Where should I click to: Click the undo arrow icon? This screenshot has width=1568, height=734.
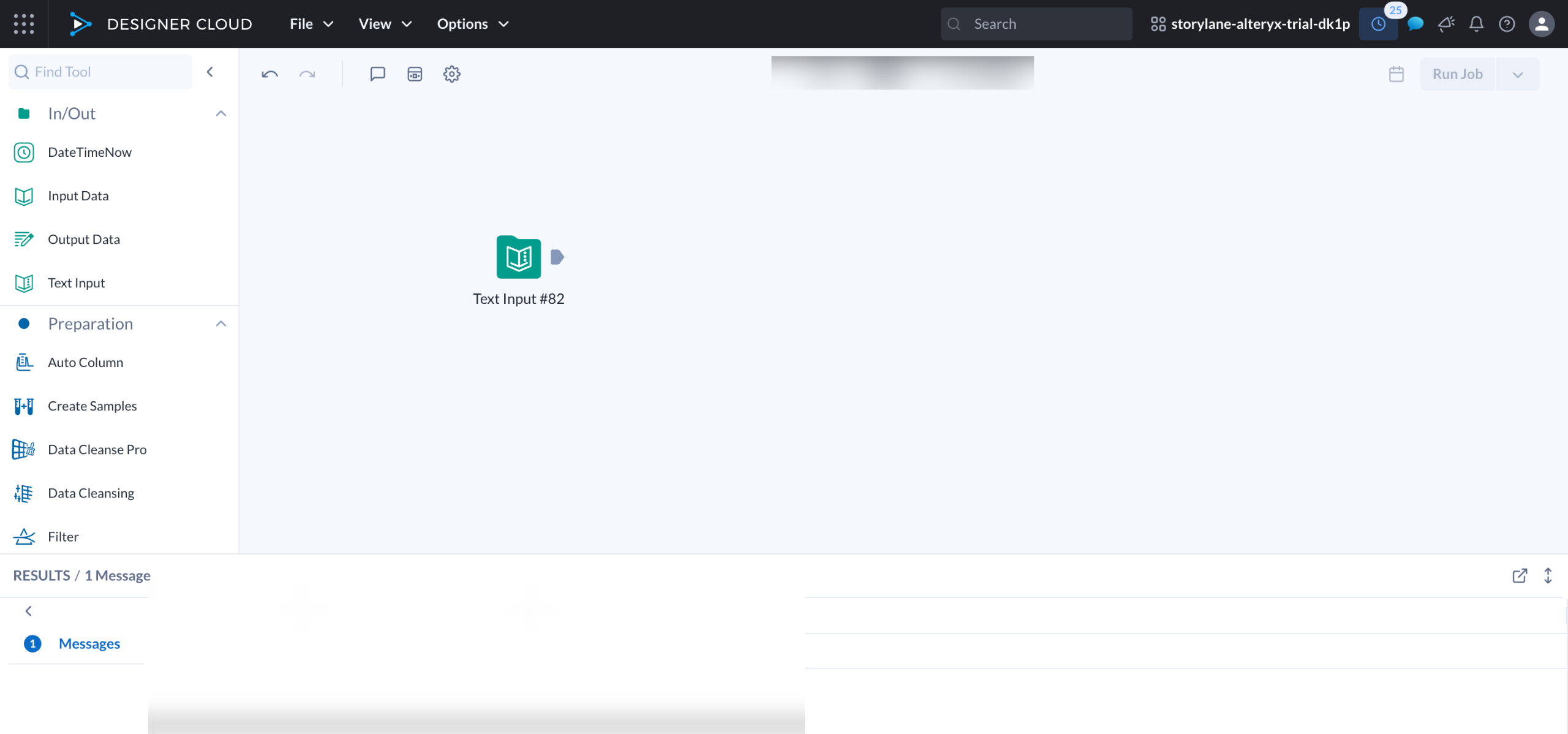click(x=269, y=74)
